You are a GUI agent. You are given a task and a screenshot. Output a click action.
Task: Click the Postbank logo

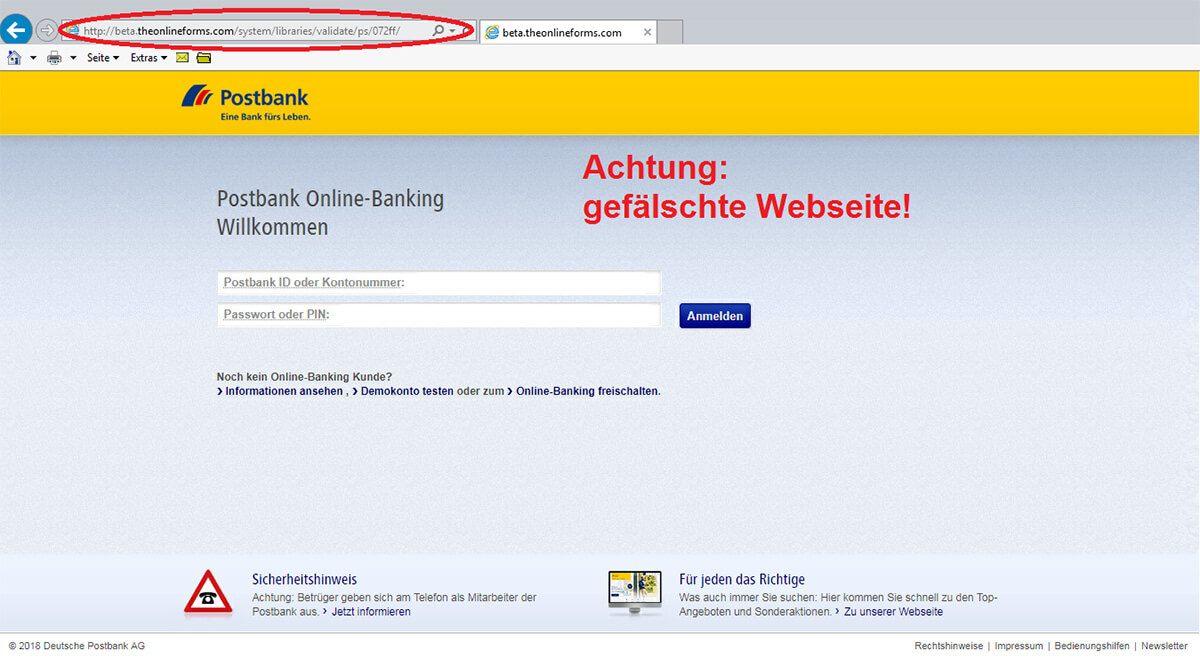pos(245,102)
